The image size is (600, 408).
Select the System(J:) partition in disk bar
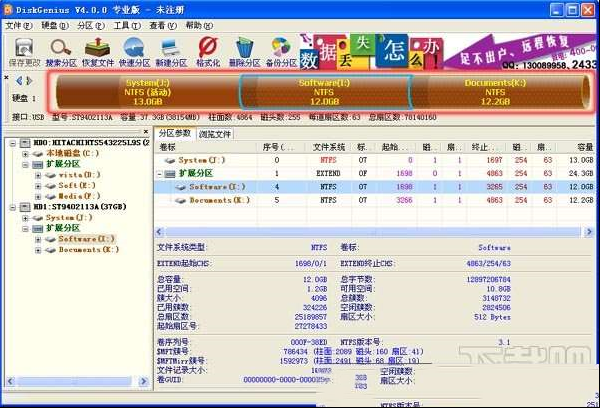coord(147,92)
